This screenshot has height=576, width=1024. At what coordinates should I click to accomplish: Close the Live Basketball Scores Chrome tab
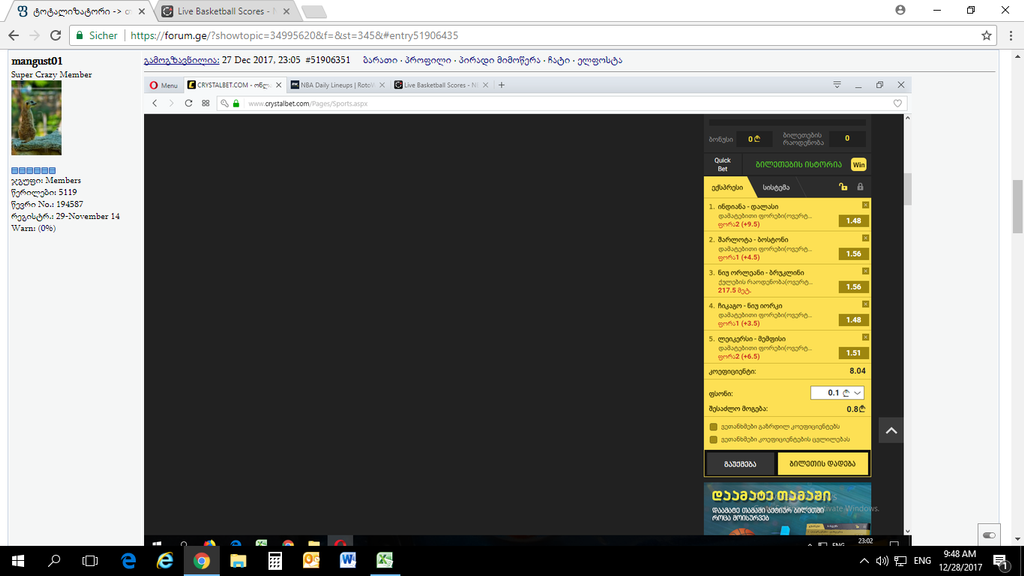(286, 11)
